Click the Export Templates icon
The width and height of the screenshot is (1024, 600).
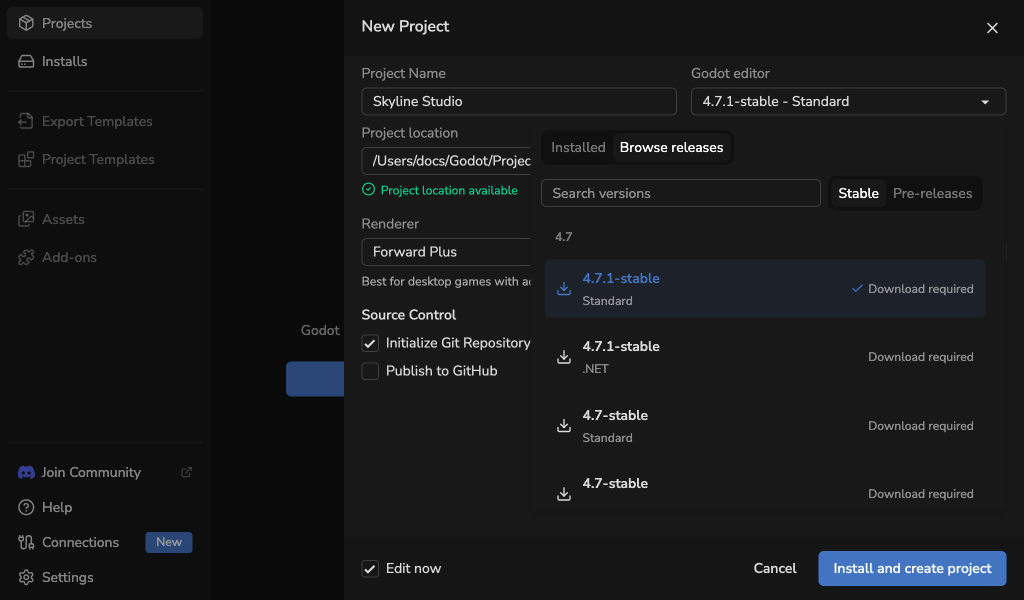click(x=26, y=121)
